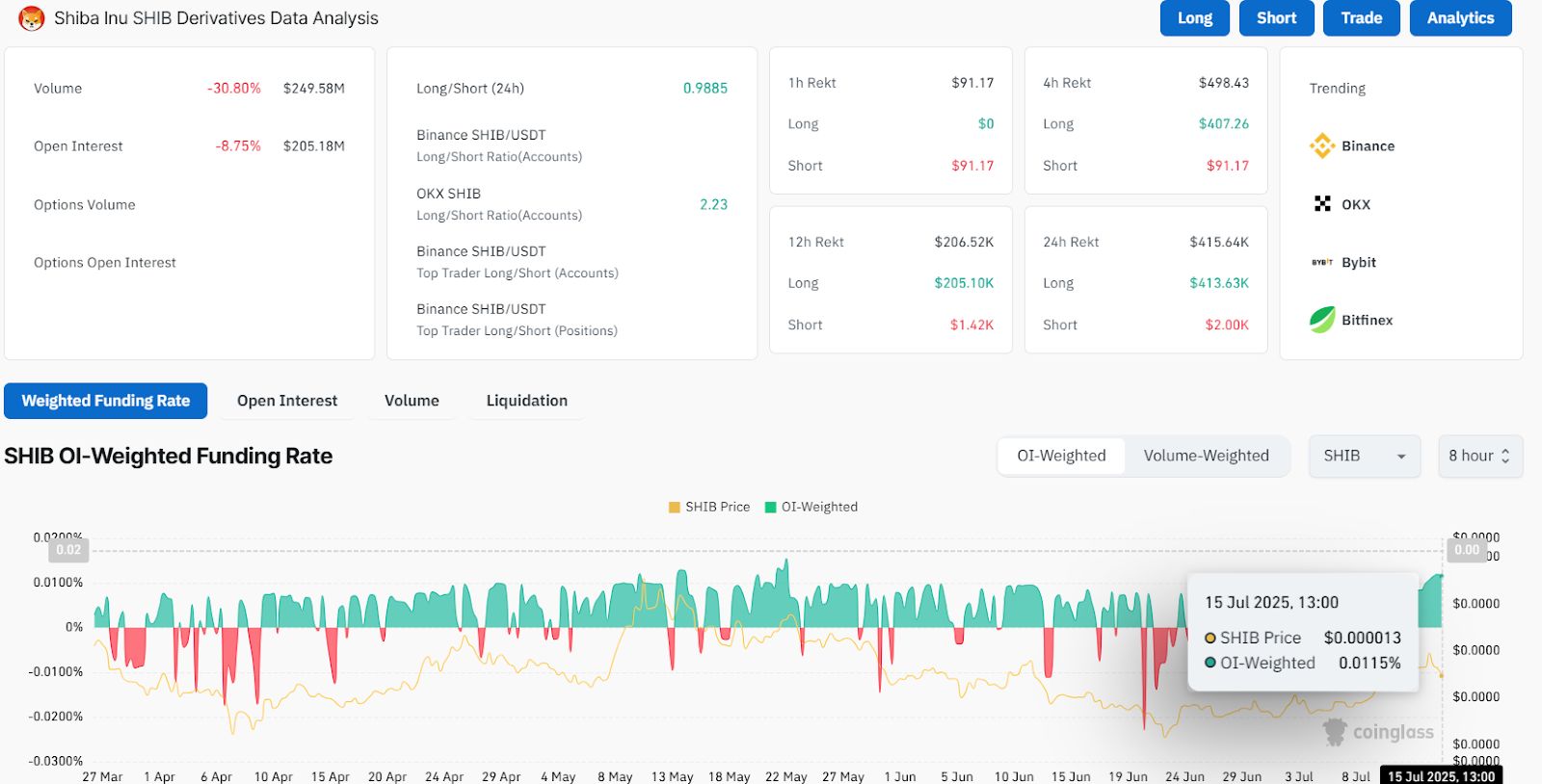Click the Binance logo icon in Trending
1542x784 pixels.
1322,145
